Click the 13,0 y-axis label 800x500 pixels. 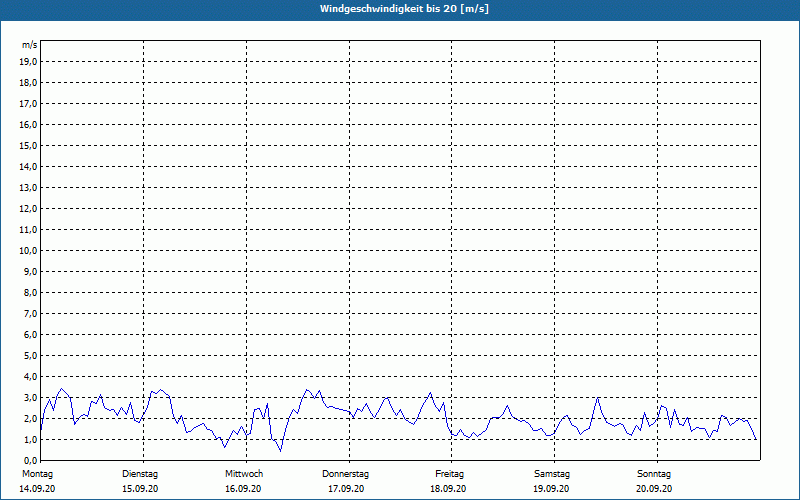(x=28, y=187)
